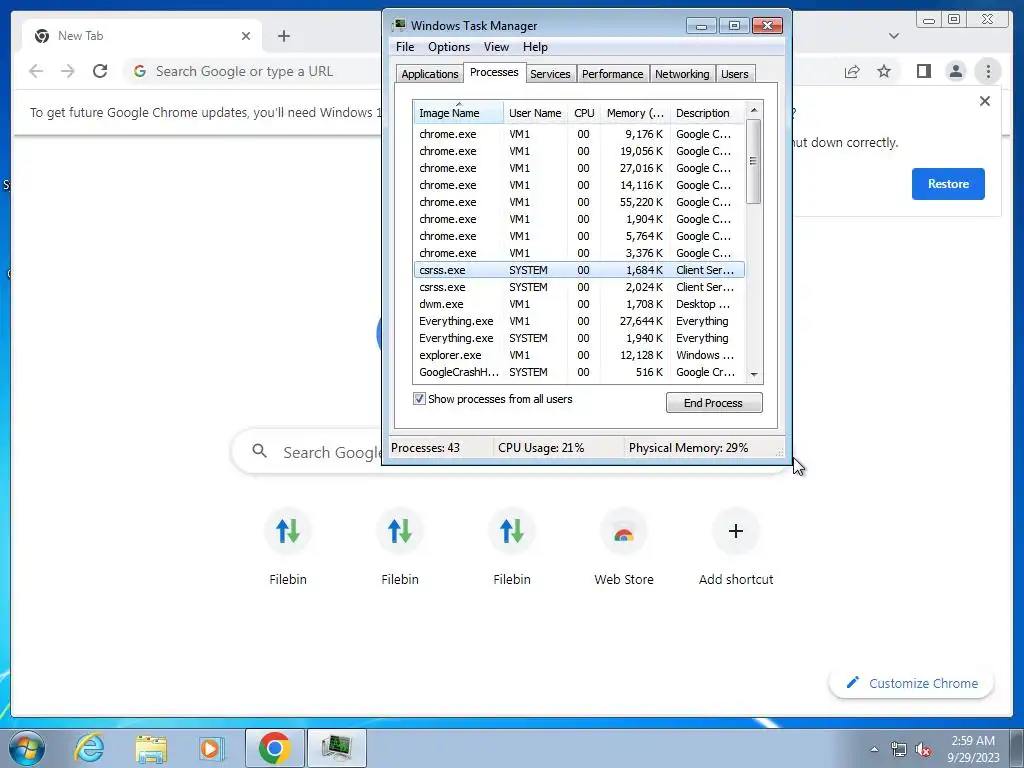Open Task Manager File menu

point(405,47)
